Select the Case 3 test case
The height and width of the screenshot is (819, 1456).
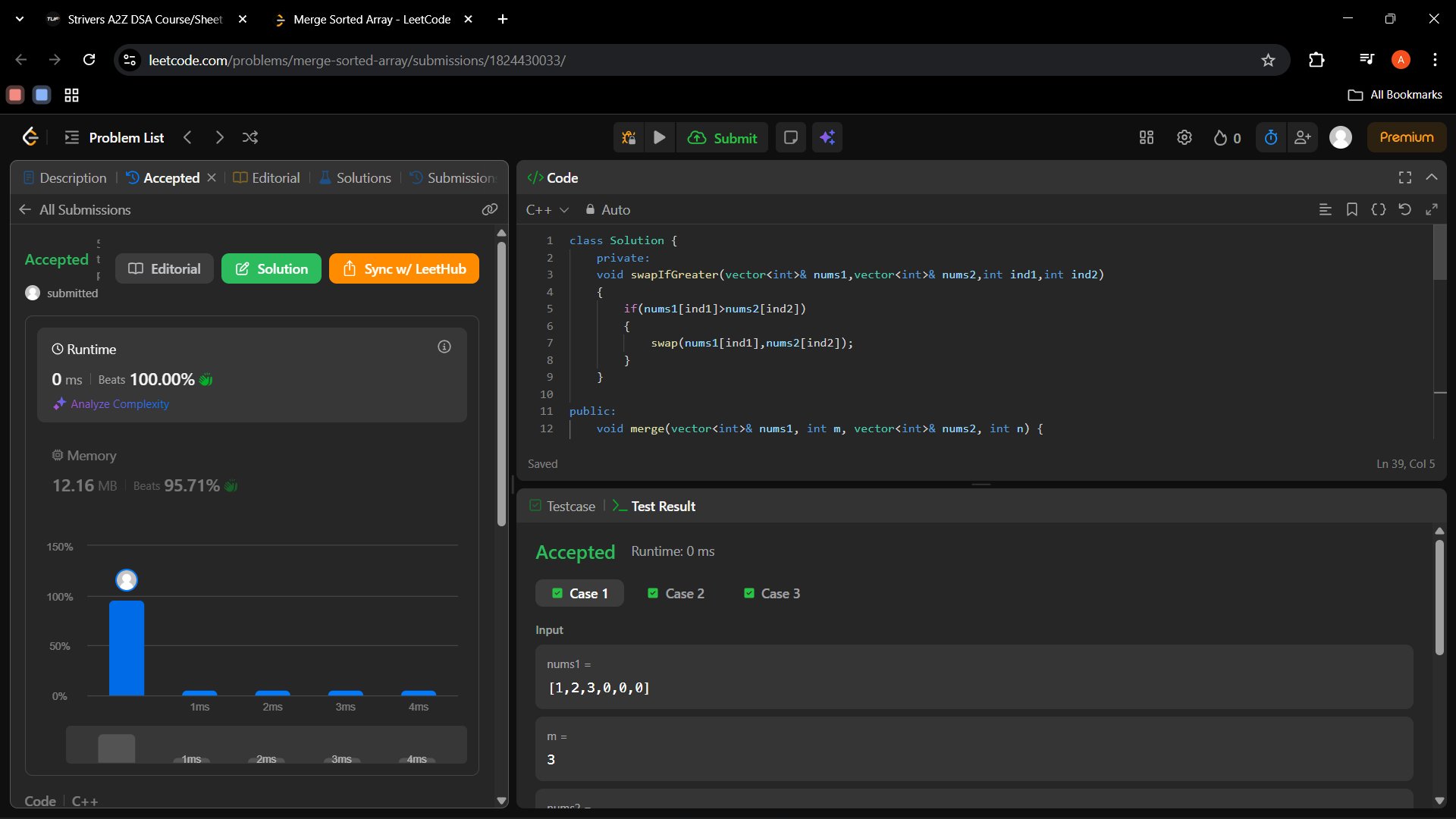(771, 594)
